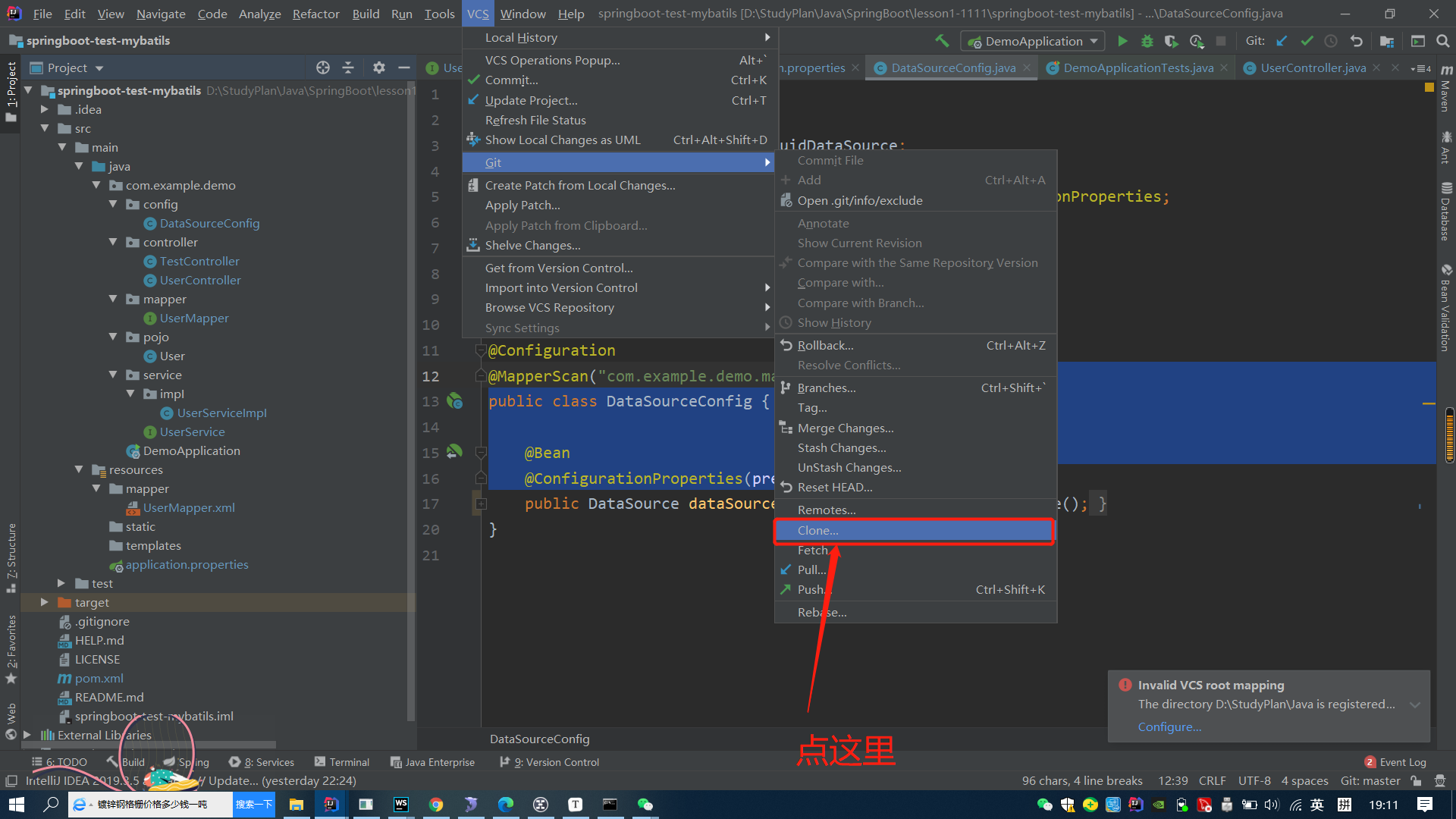
Task: Open Git history clock icon
Action: click(x=1331, y=41)
